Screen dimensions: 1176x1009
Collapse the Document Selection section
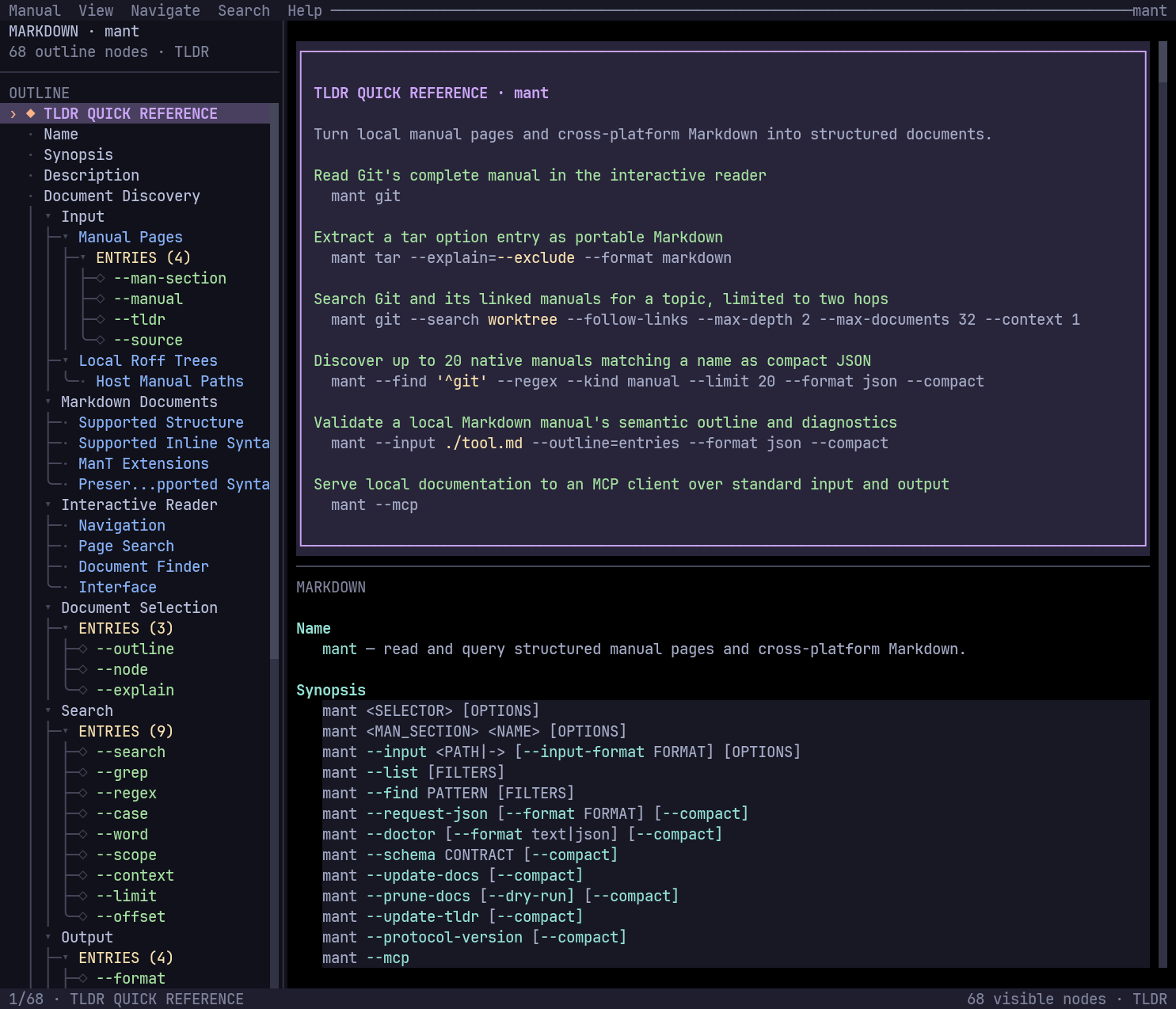[48, 607]
